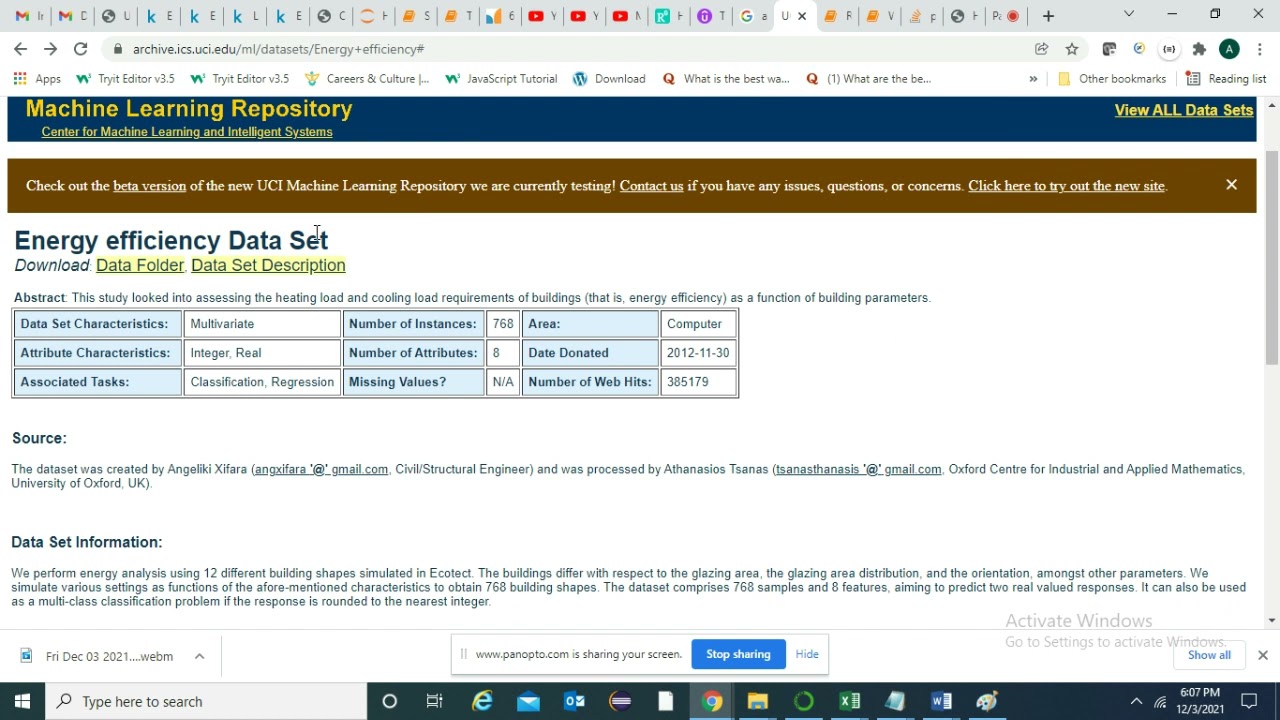Open the Download WordPress bookmark

pyautogui.click(x=609, y=79)
